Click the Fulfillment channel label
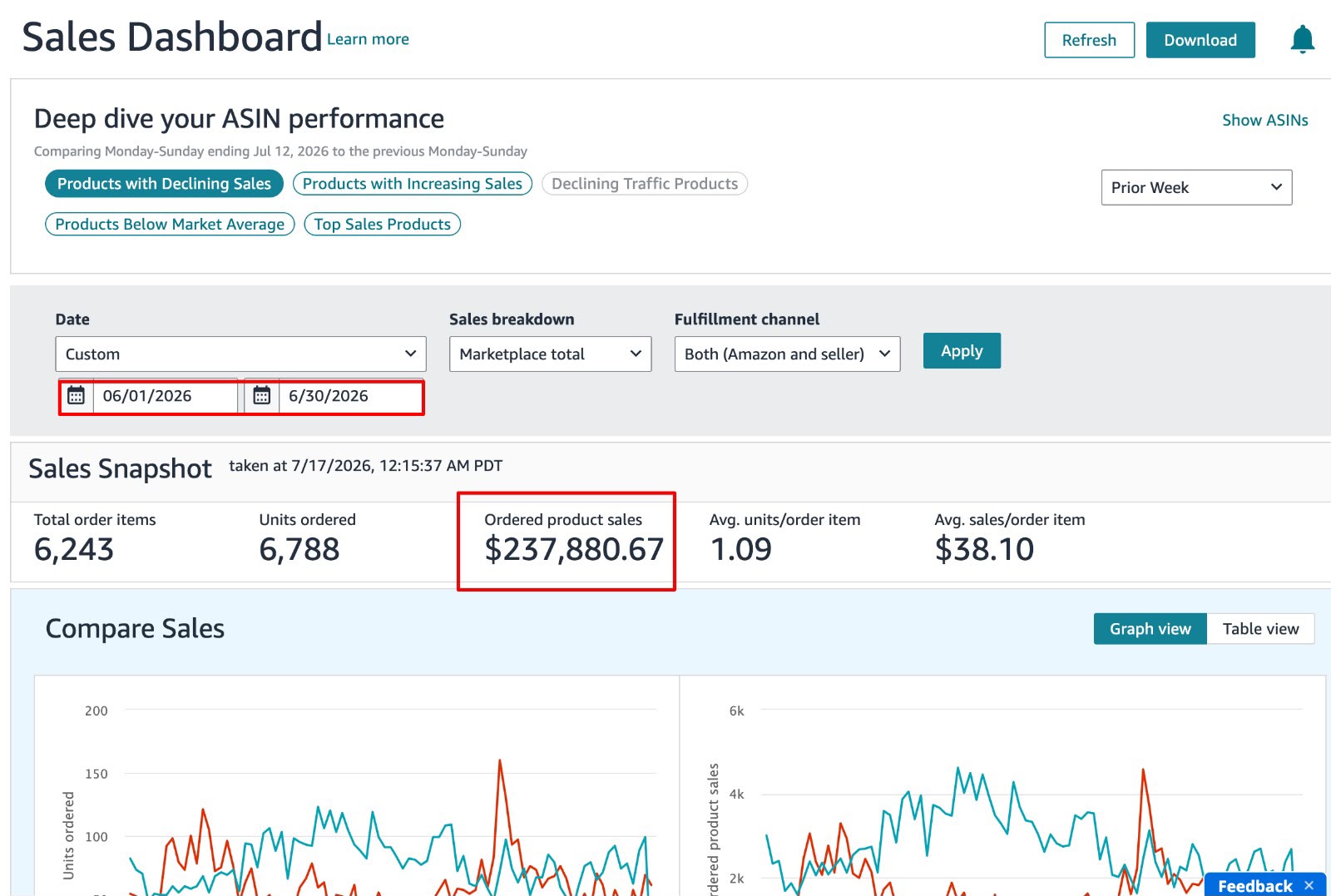Screen dimensions: 1331x896 tap(747, 319)
